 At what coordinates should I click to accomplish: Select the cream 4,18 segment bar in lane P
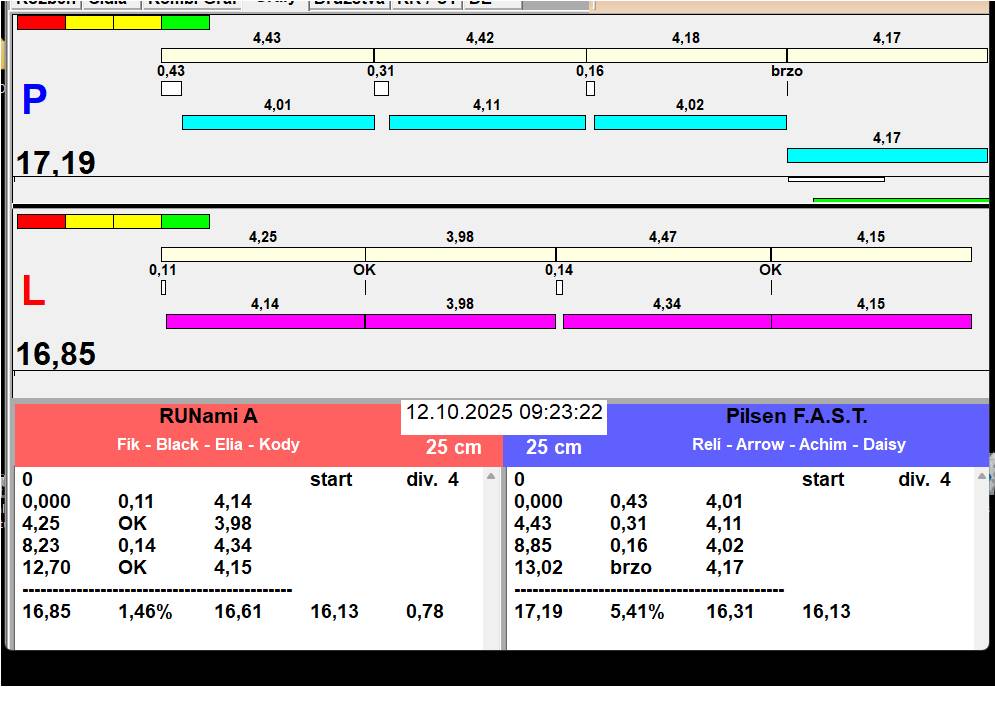tap(687, 55)
